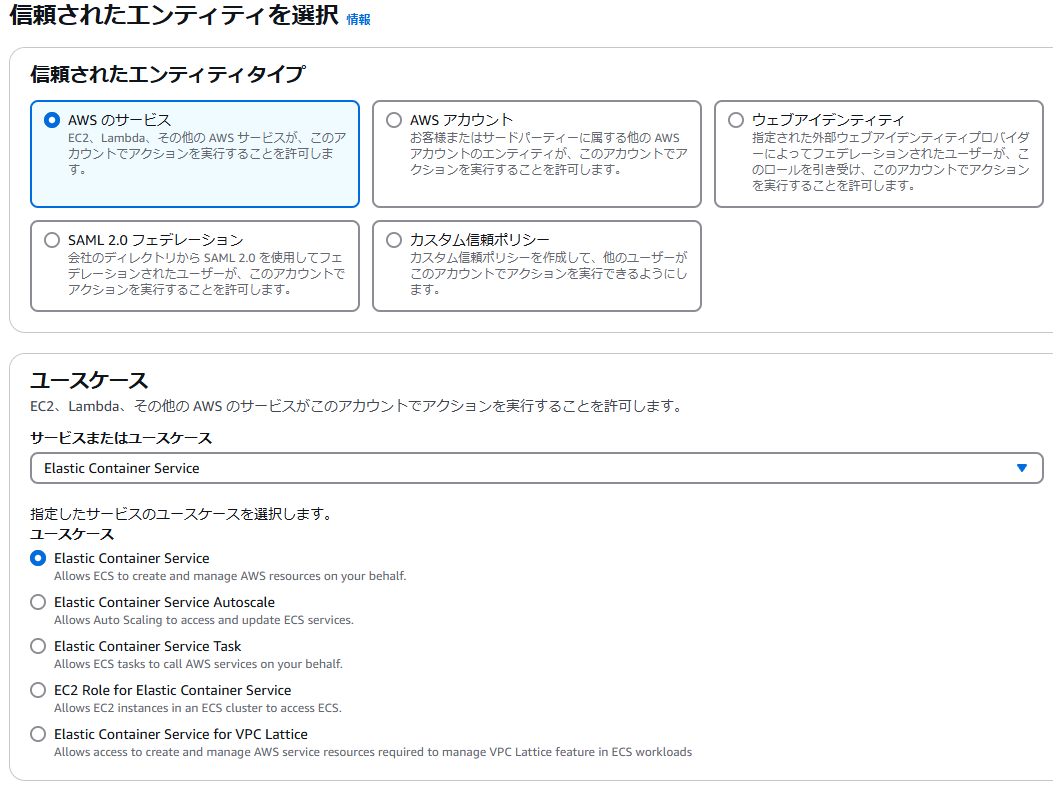Click the ユースケース section description sentence
The width and height of the screenshot is (1053, 786).
coord(357,406)
